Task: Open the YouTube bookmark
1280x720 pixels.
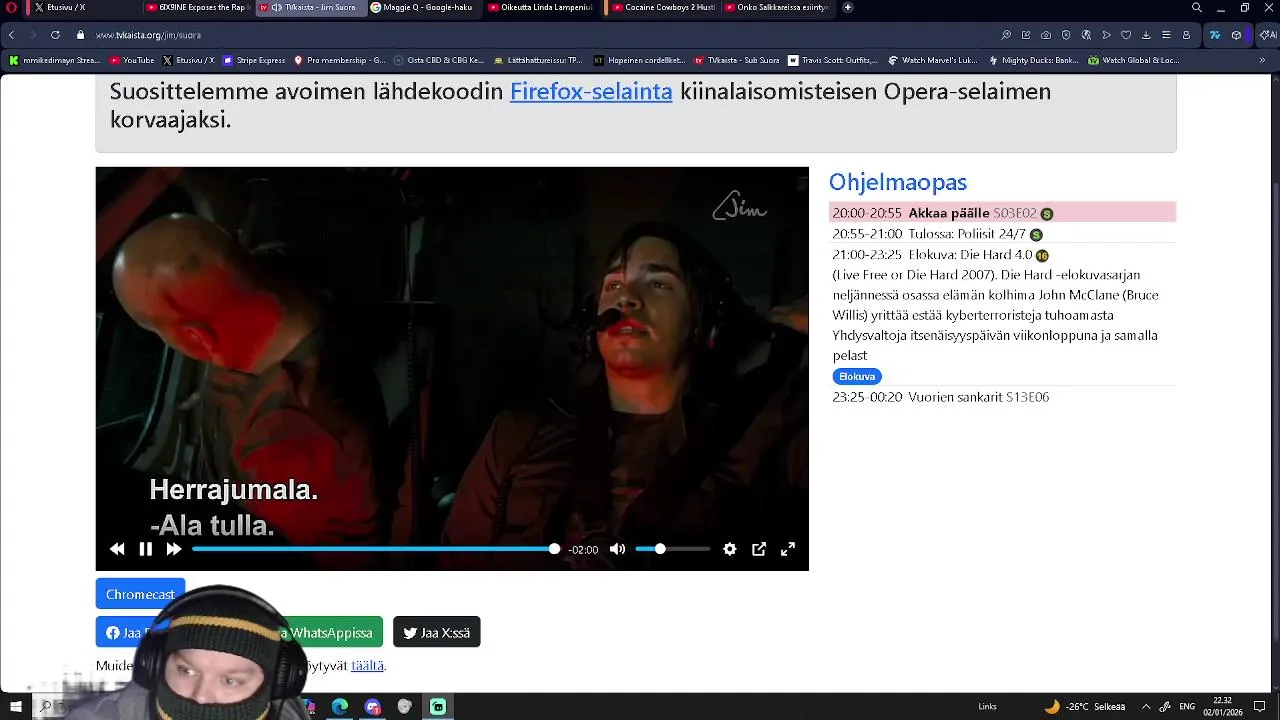Action: click(131, 60)
